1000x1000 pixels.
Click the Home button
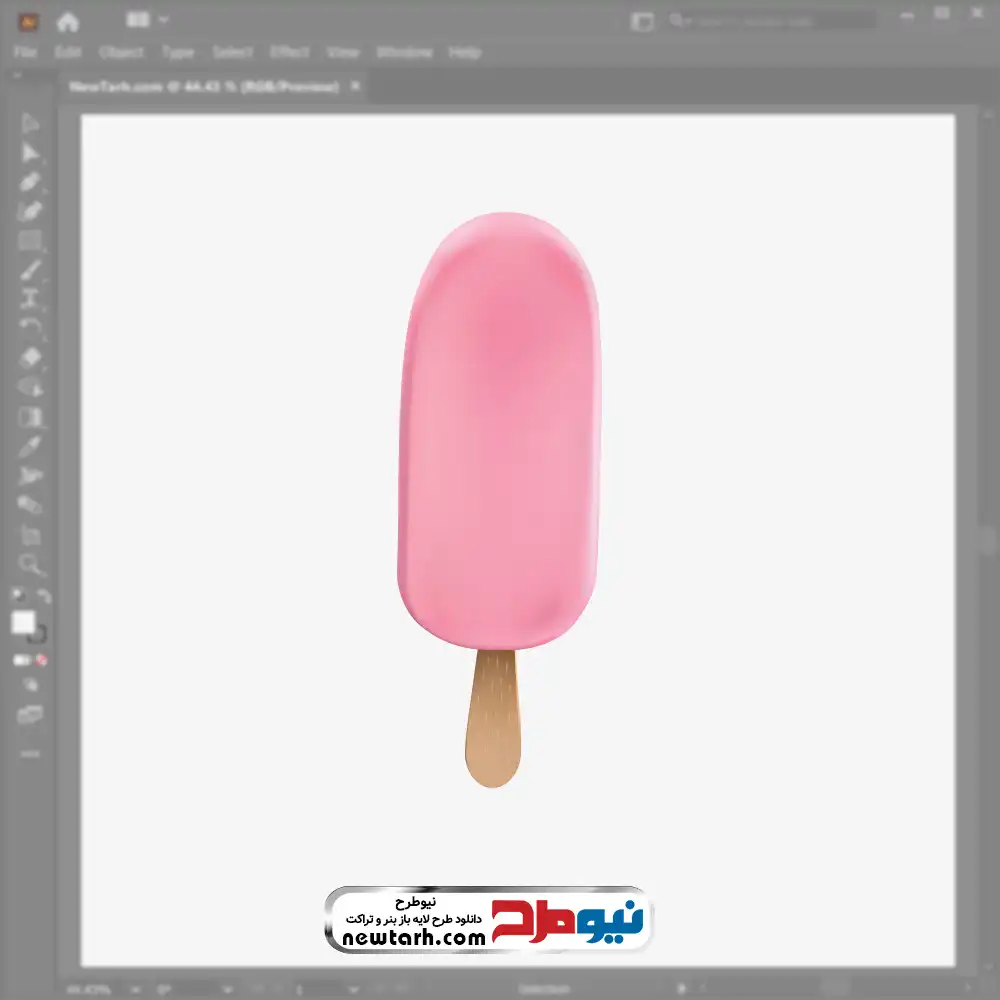point(68,21)
